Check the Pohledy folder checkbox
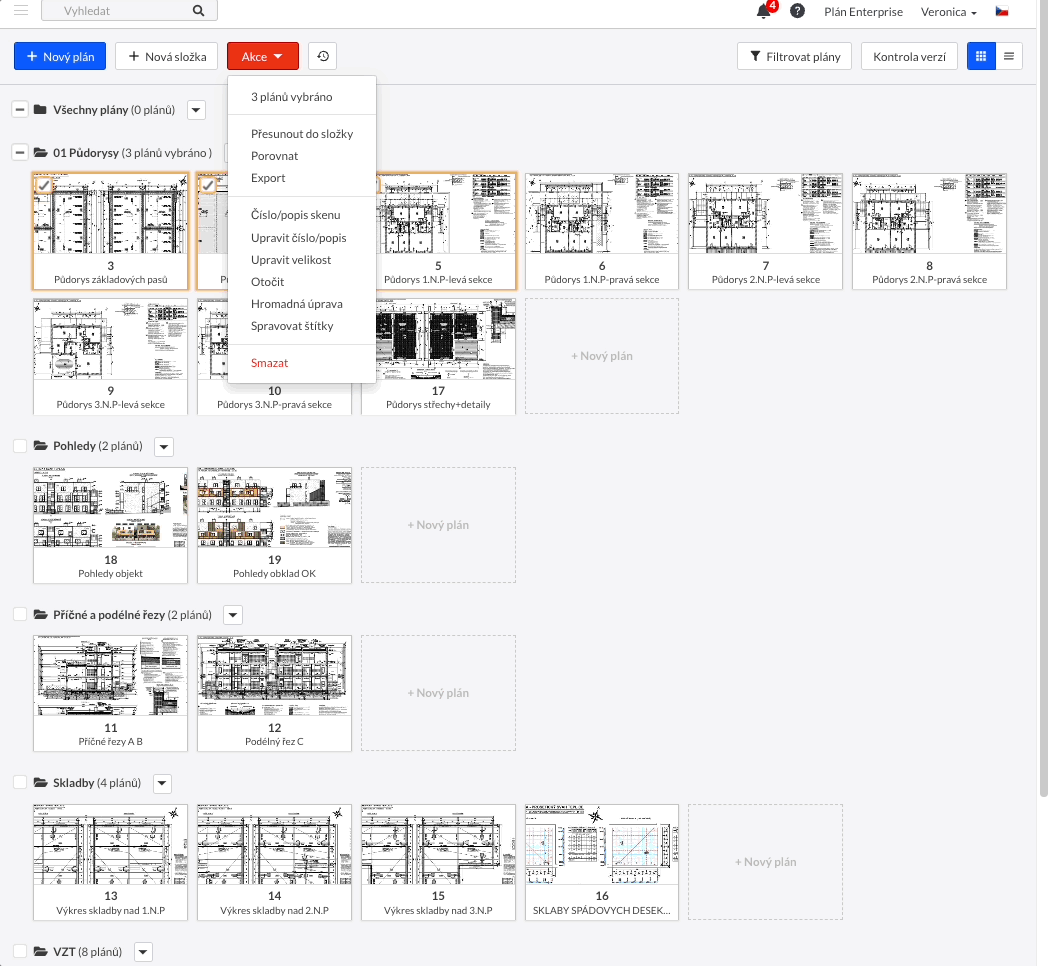 20,446
